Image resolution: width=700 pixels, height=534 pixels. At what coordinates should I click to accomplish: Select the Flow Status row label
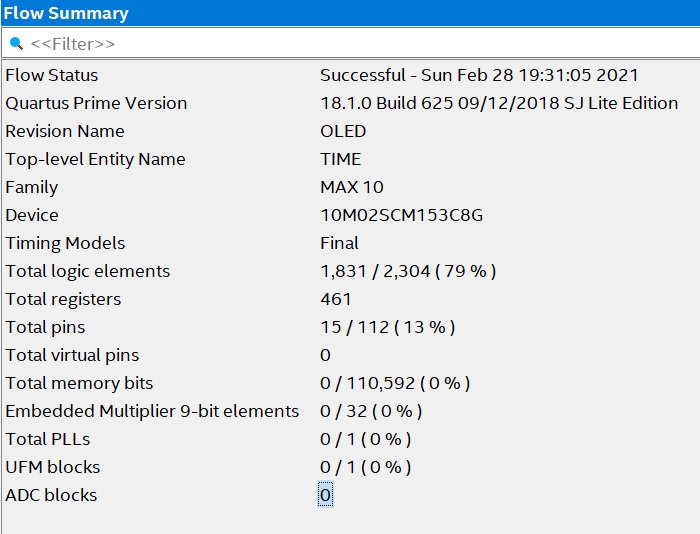click(x=52, y=75)
